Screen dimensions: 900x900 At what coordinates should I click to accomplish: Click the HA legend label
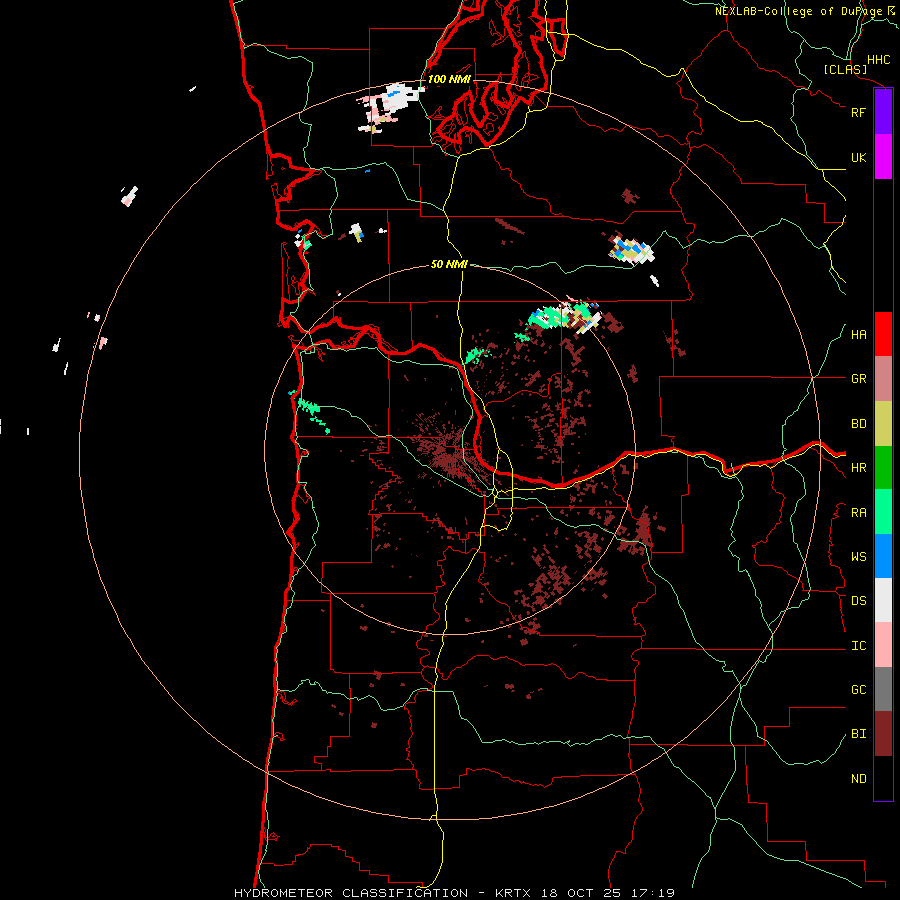point(858,335)
